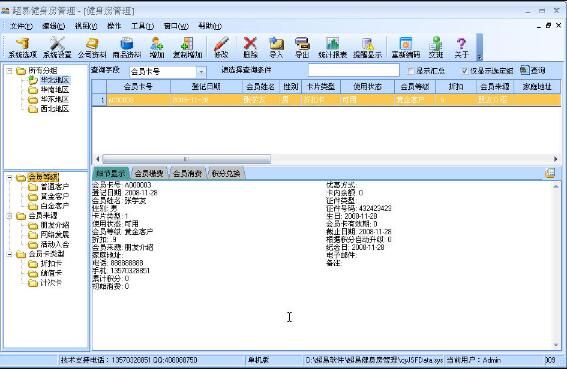
Task: Collapse the 会员来源 tree node
Action: click(x=10, y=216)
